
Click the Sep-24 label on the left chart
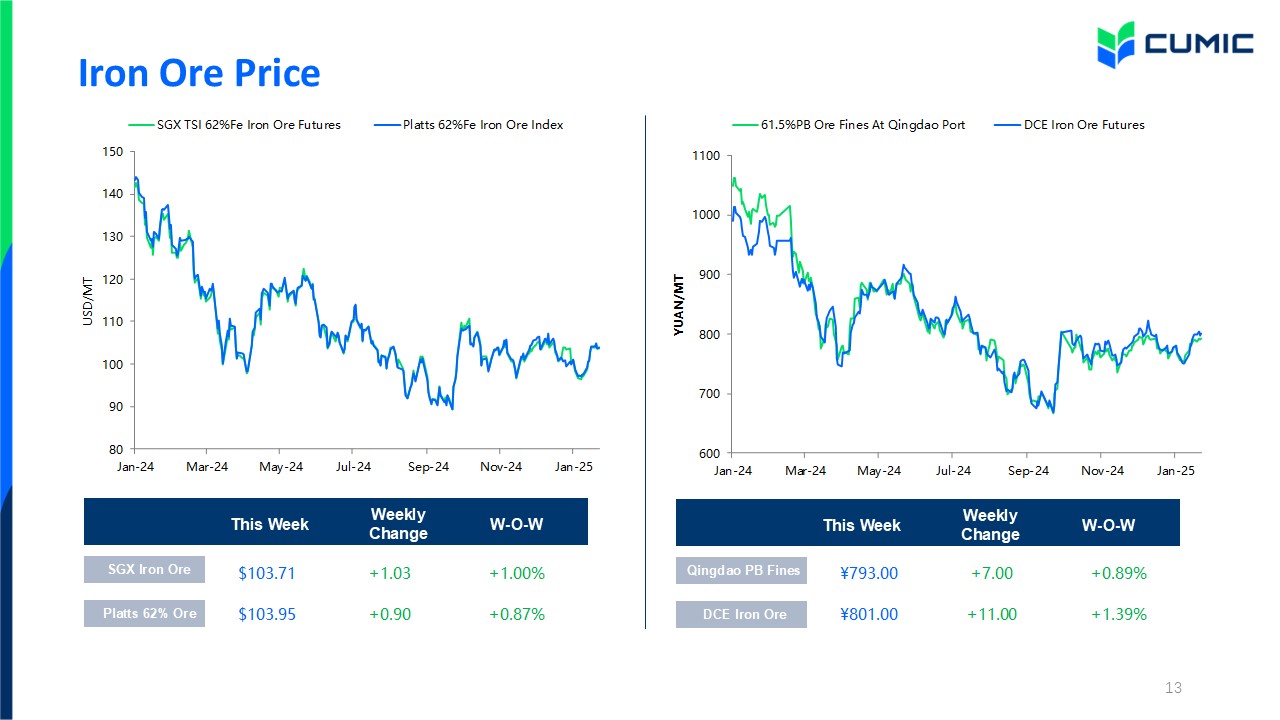tap(428, 467)
